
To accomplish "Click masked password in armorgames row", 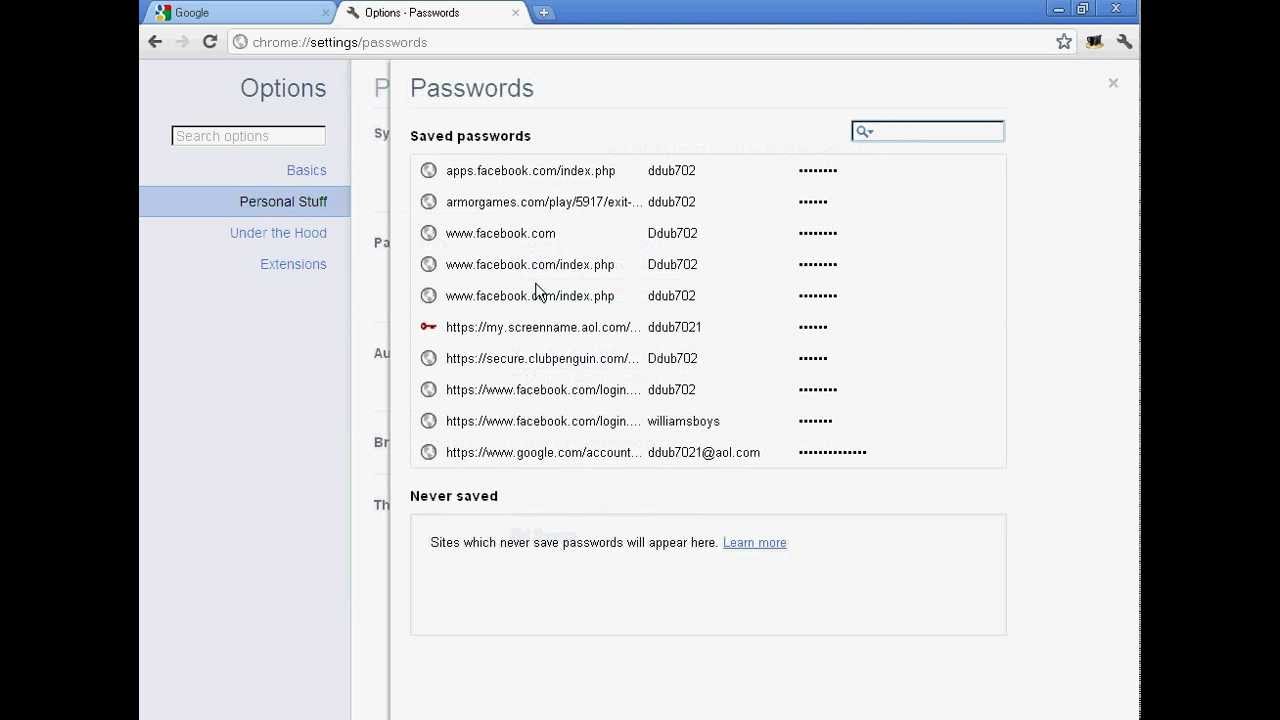I will pyautogui.click(x=812, y=202).
